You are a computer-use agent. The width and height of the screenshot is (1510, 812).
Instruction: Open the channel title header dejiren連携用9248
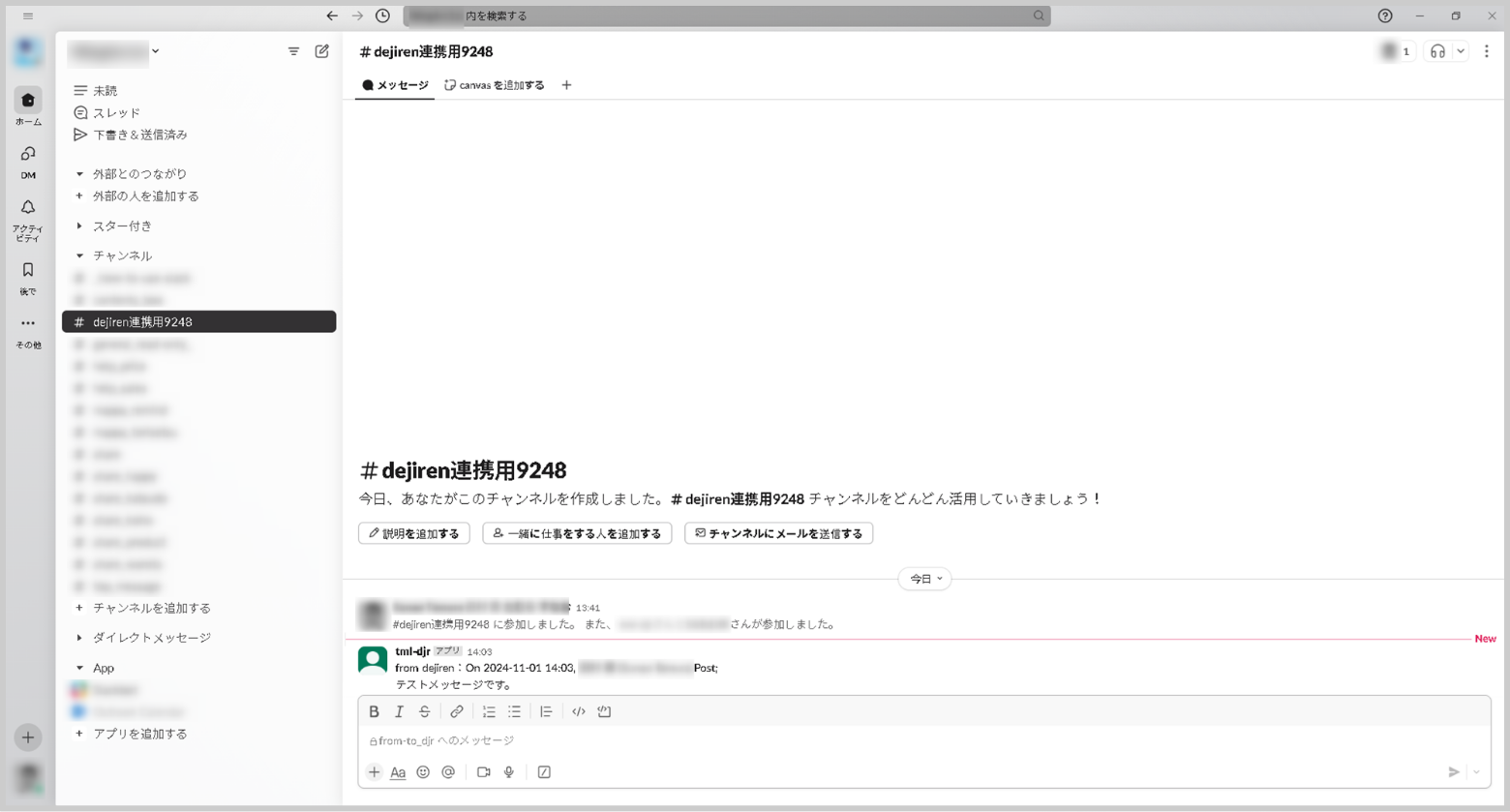pyautogui.click(x=426, y=51)
